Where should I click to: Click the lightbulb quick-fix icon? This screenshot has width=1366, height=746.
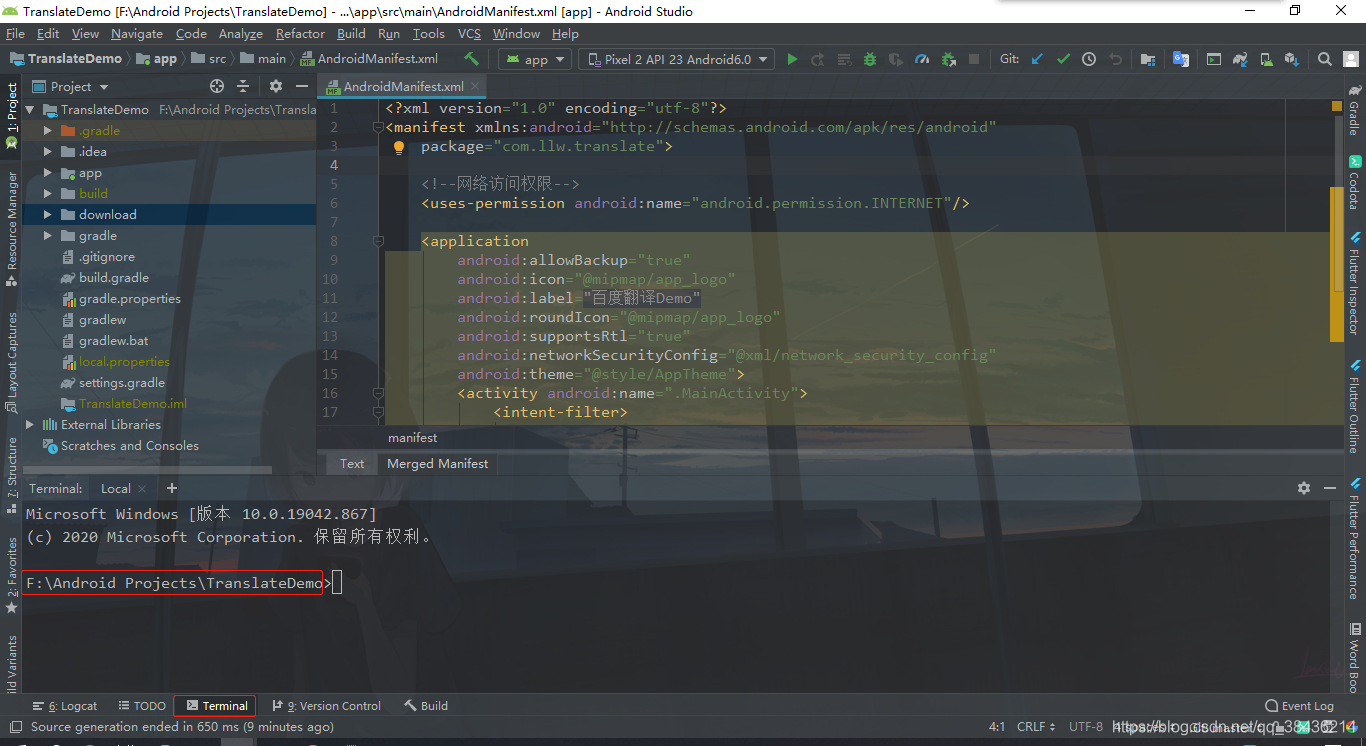coord(399,147)
